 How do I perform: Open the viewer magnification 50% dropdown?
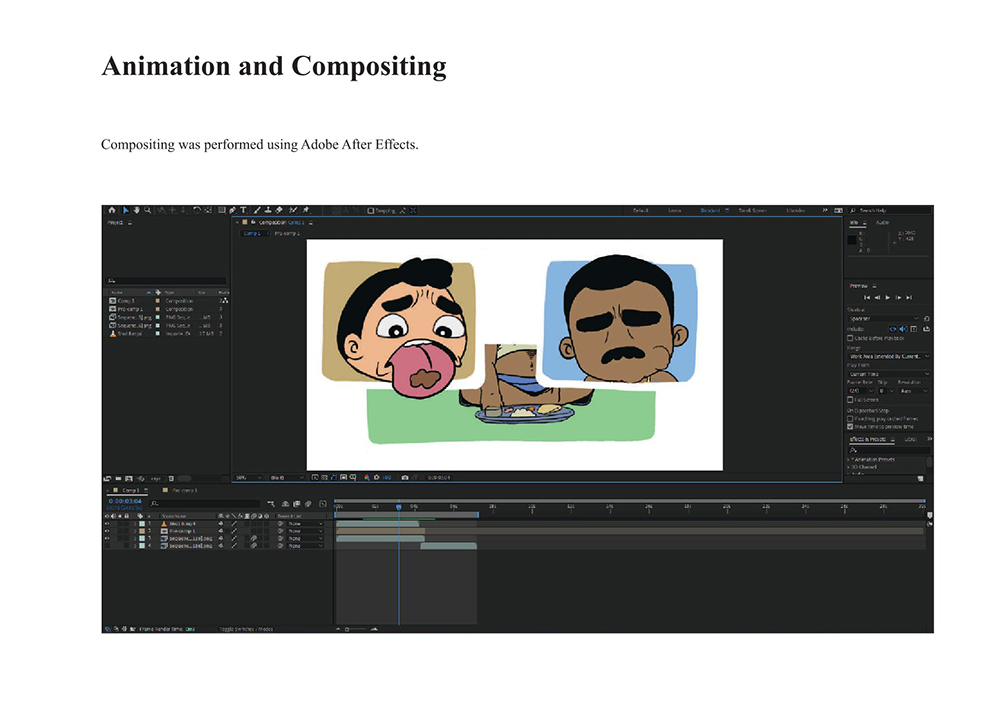pos(249,477)
